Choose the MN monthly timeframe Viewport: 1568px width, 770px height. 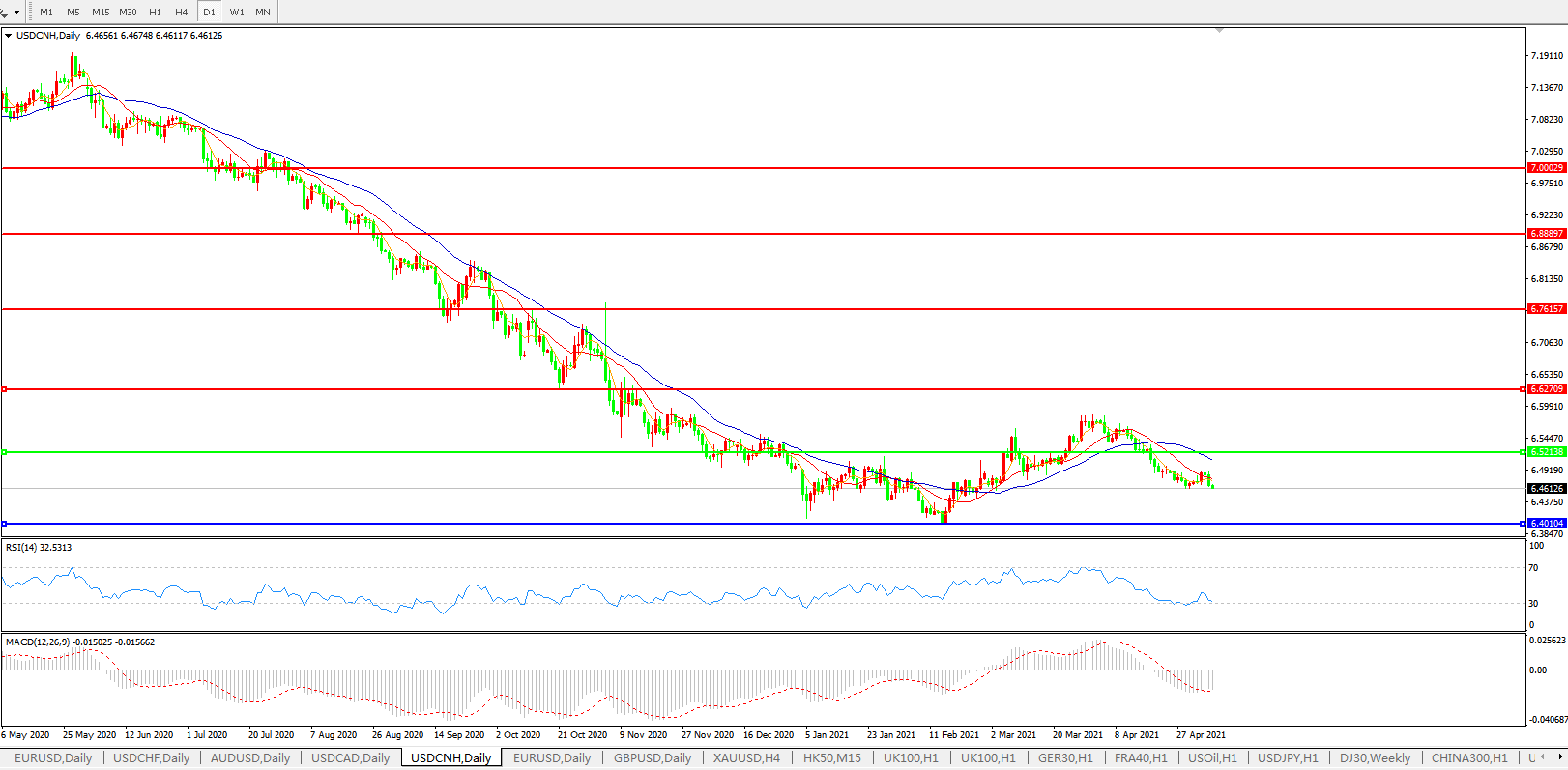coord(263,13)
